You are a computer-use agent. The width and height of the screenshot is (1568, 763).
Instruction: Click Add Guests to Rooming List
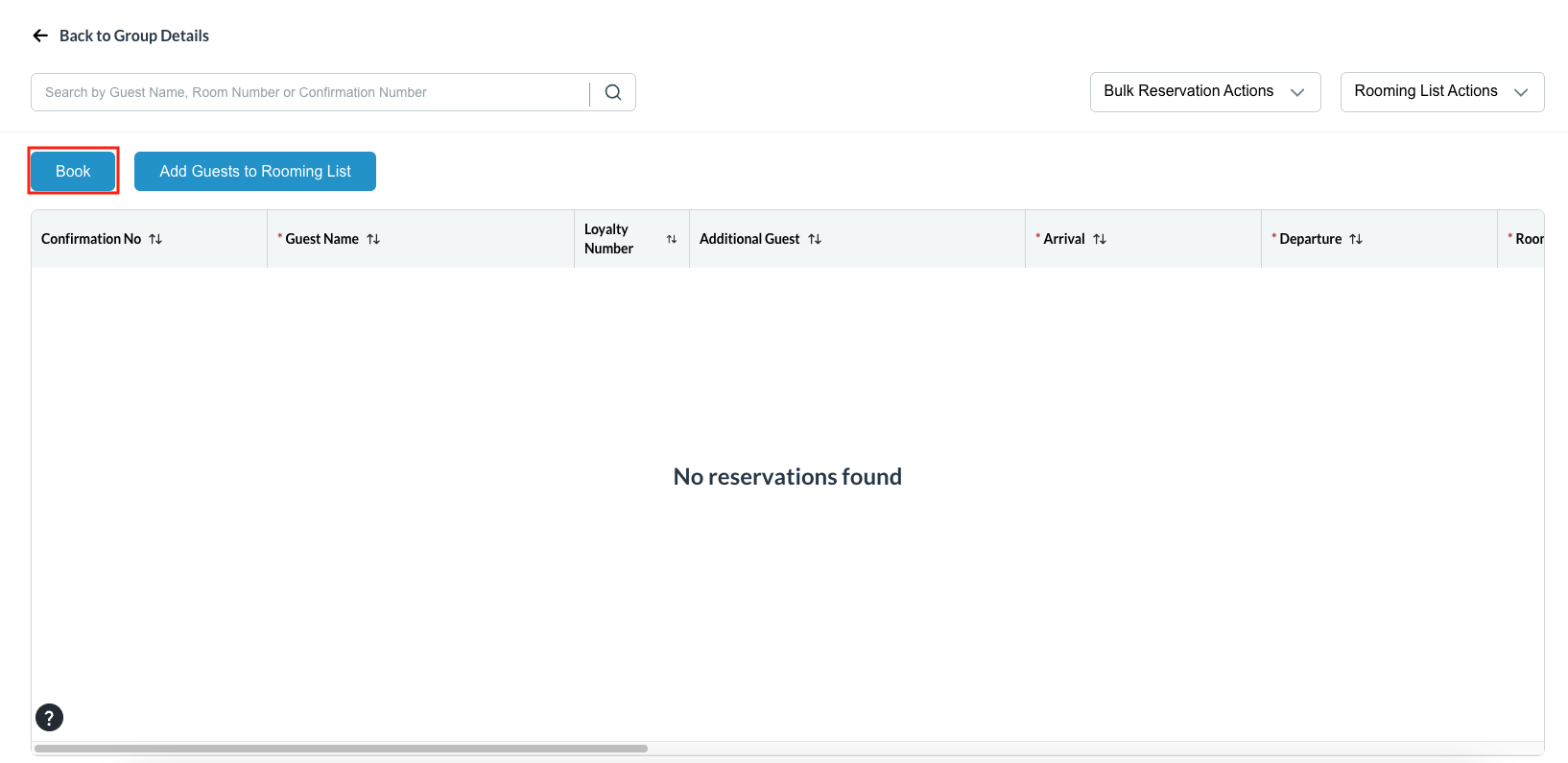[255, 171]
